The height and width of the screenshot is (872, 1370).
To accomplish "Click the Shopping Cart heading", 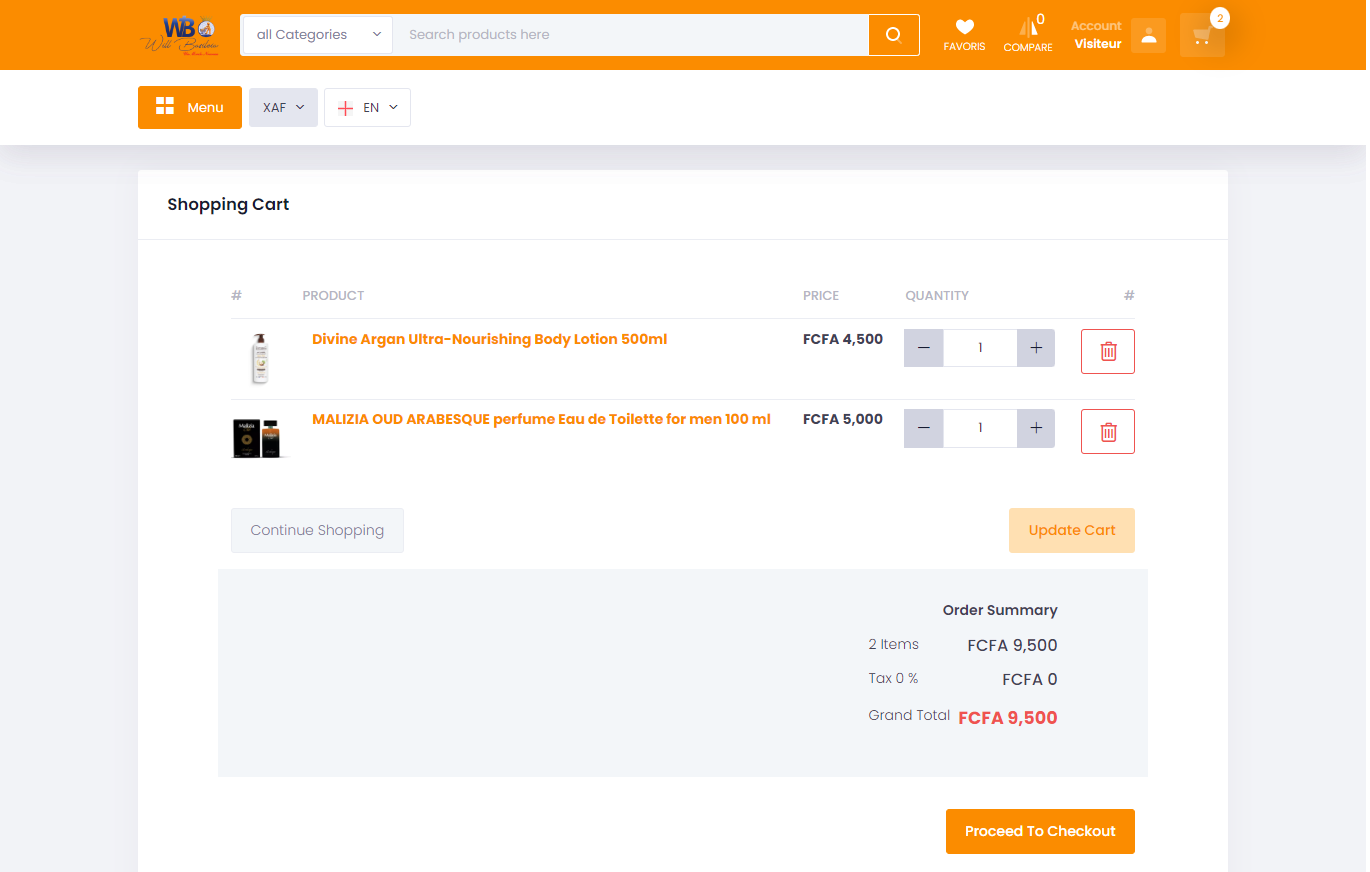I will coord(228,204).
